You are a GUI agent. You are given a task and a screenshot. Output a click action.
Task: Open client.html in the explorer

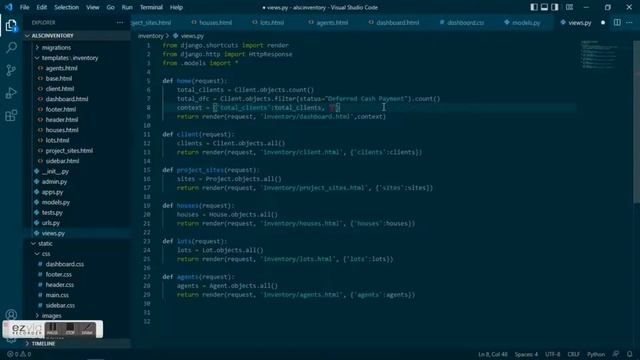click(x=60, y=89)
